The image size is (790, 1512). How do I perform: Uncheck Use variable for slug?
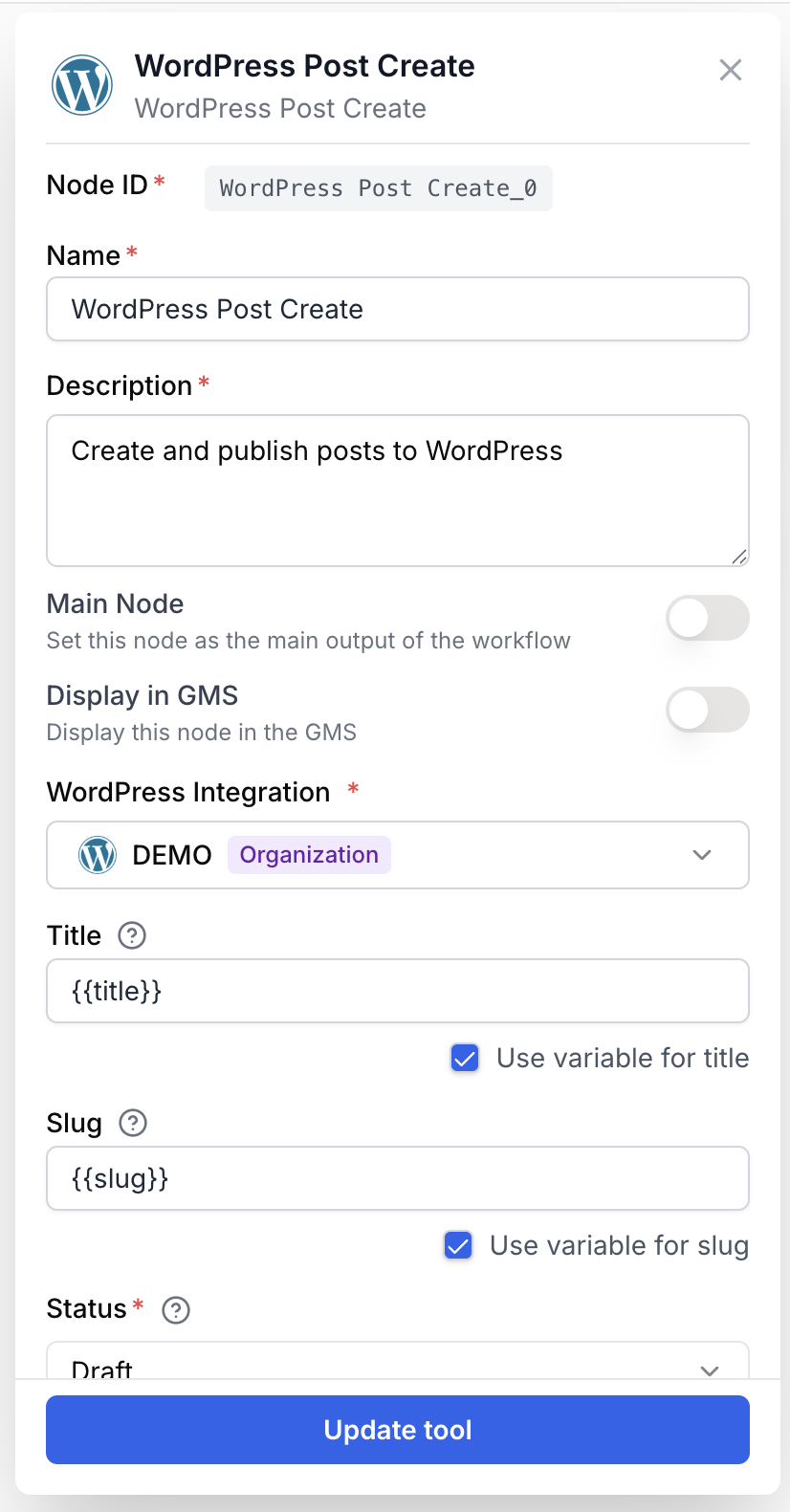pos(458,1245)
